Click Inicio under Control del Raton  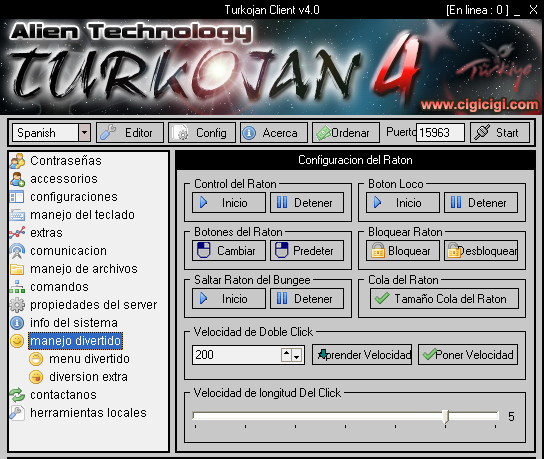[229, 203]
